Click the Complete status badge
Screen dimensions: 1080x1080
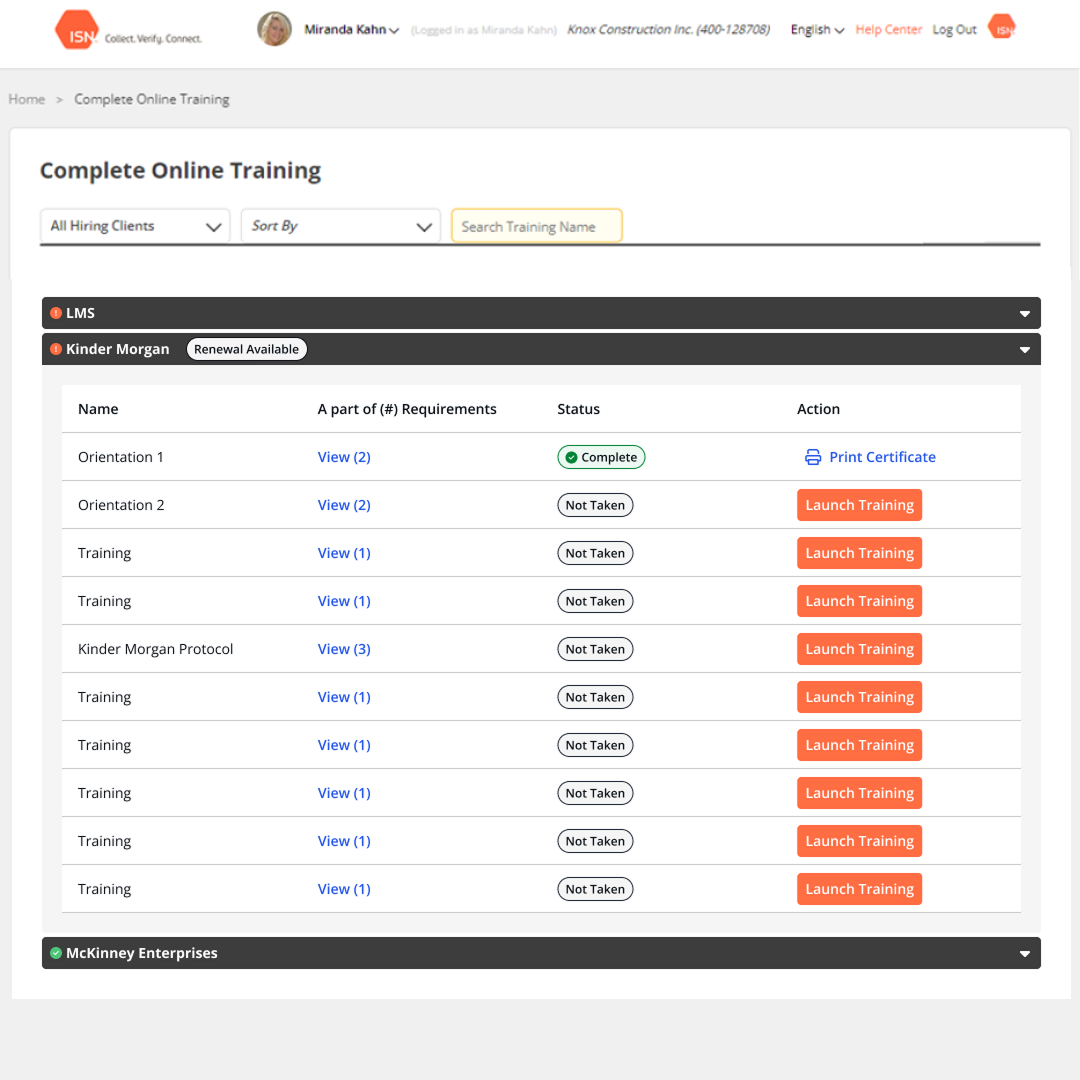click(x=601, y=457)
